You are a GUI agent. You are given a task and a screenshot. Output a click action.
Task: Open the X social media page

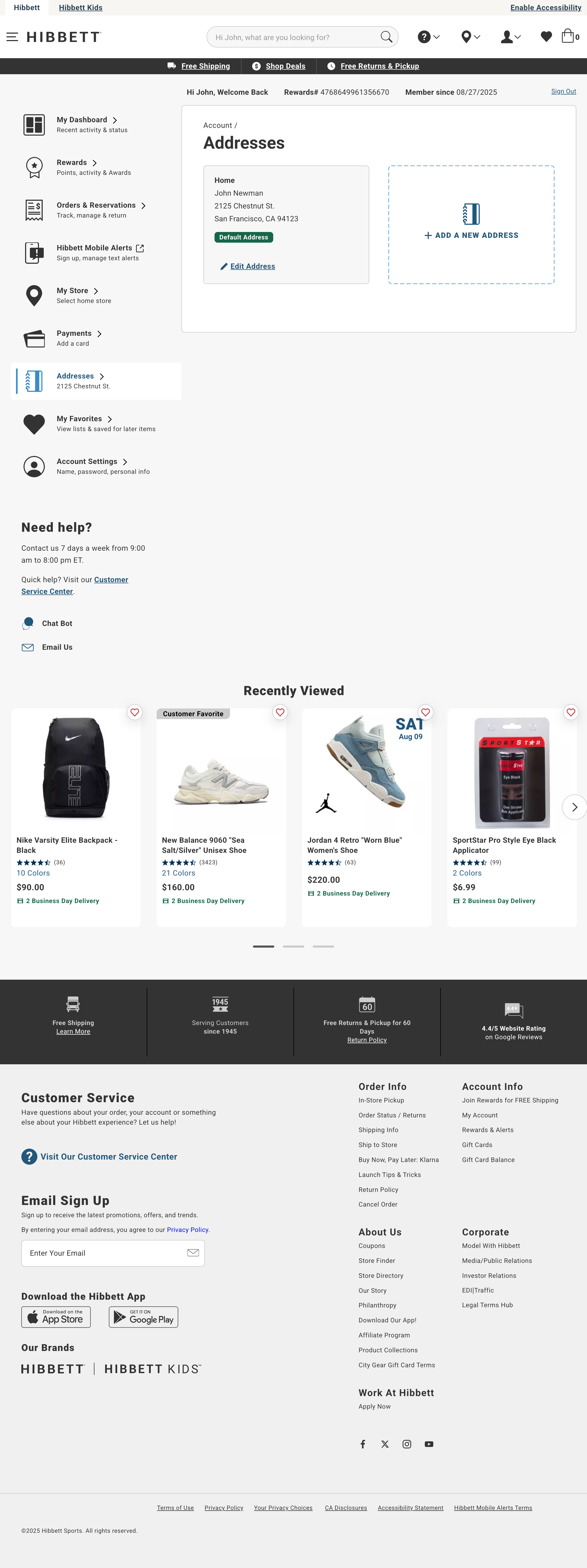(385, 1444)
